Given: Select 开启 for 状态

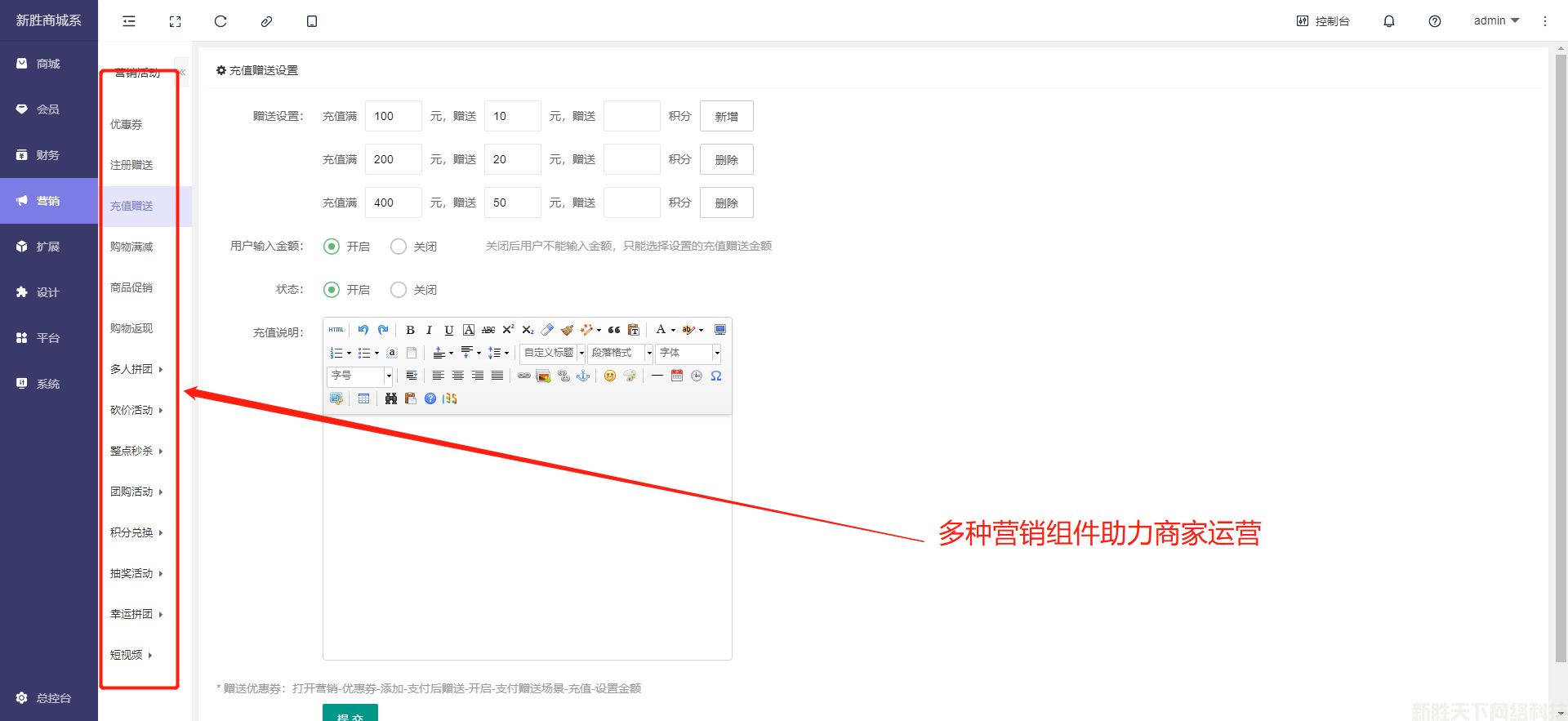Looking at the screenshot, I should click(x=332, y=290).
